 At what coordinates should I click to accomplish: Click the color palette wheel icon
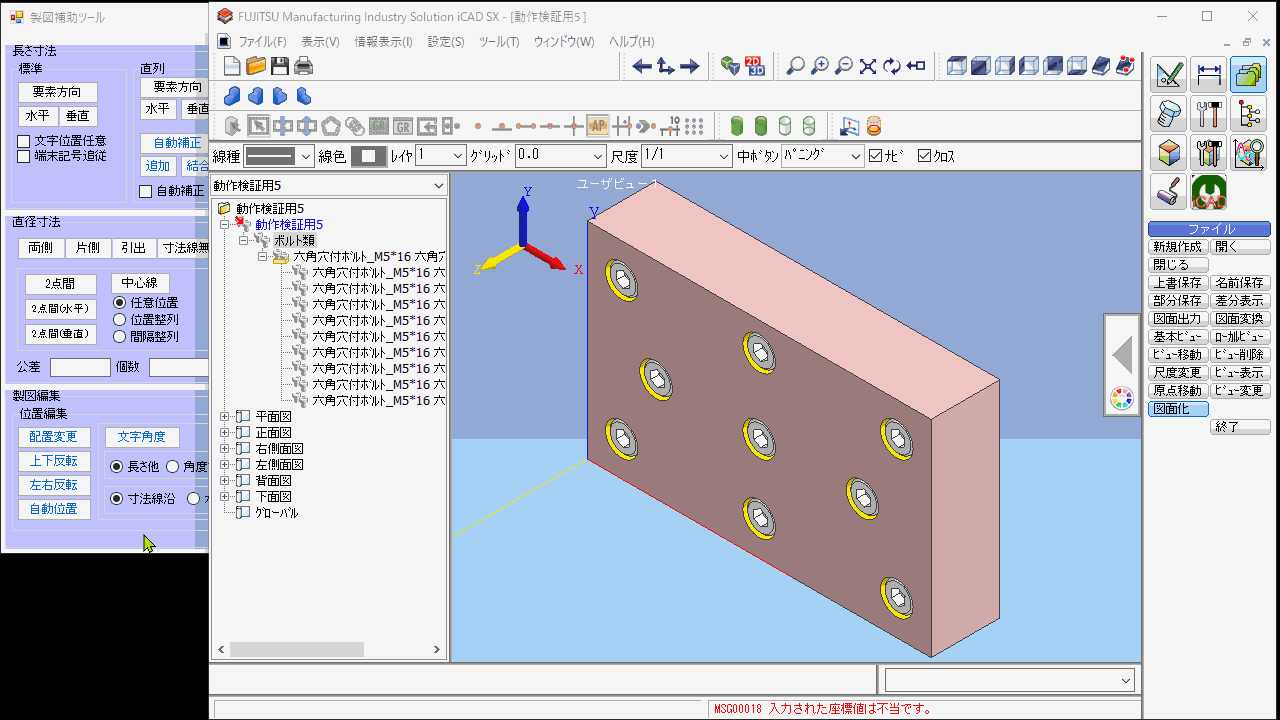1122,399
